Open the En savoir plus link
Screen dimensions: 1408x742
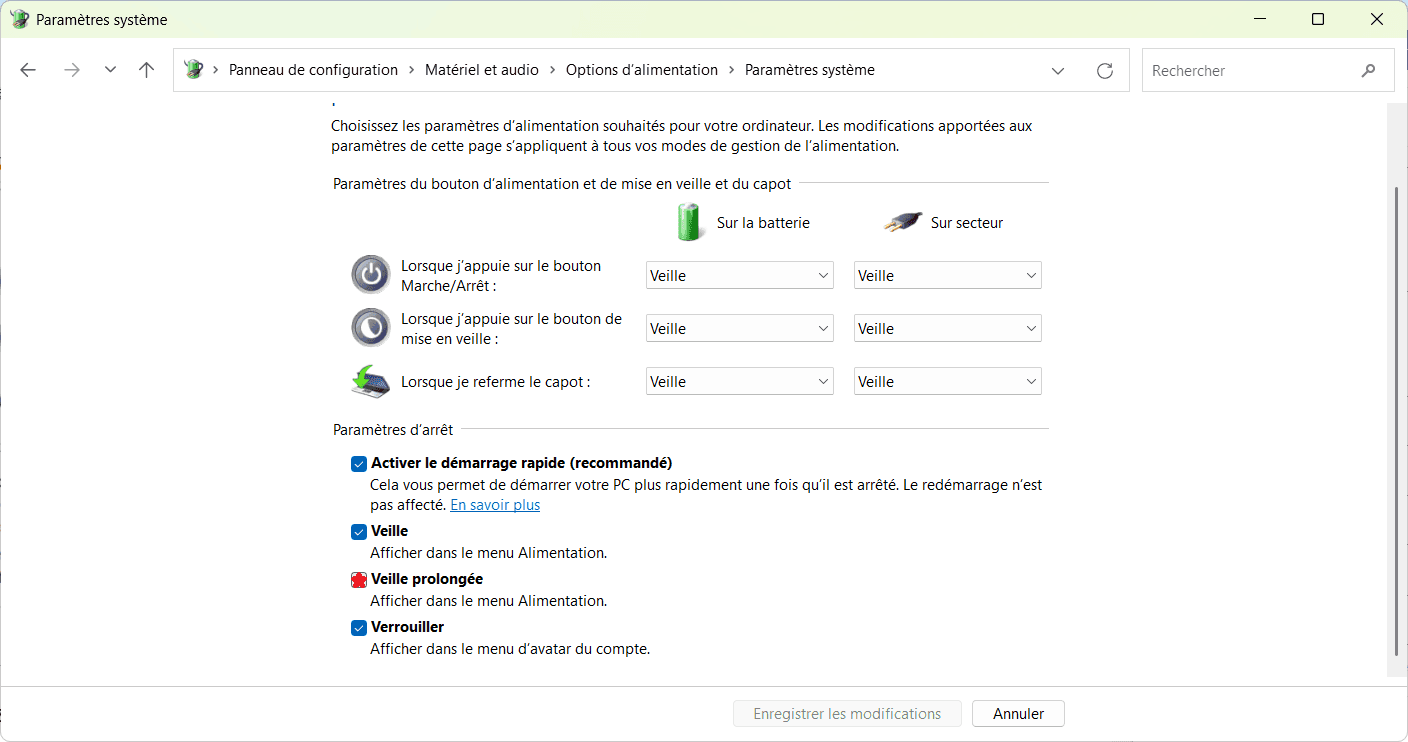[x=495, y=505]
